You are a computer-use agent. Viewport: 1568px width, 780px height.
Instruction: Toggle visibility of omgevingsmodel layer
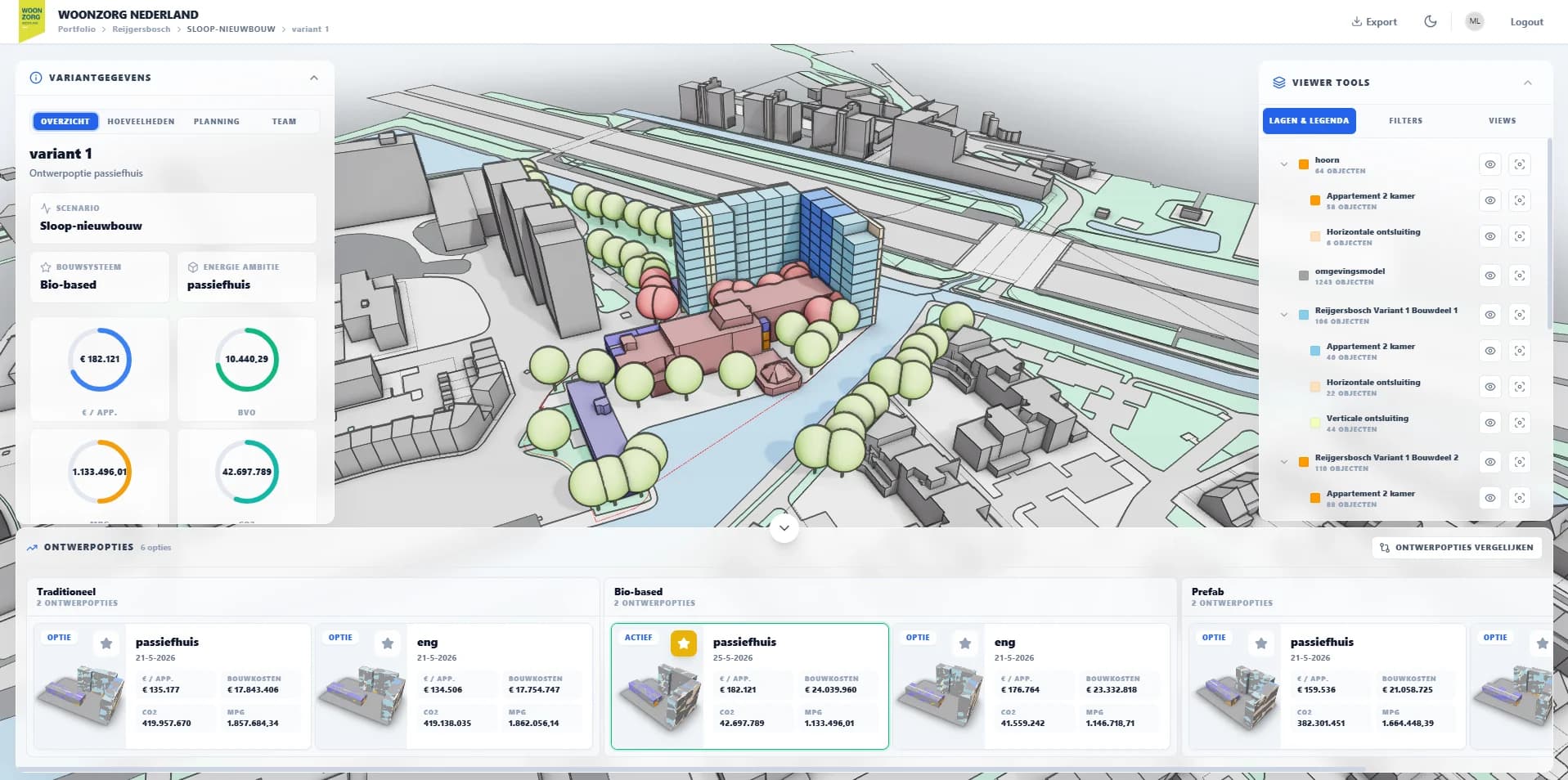tap(1490, 276)
